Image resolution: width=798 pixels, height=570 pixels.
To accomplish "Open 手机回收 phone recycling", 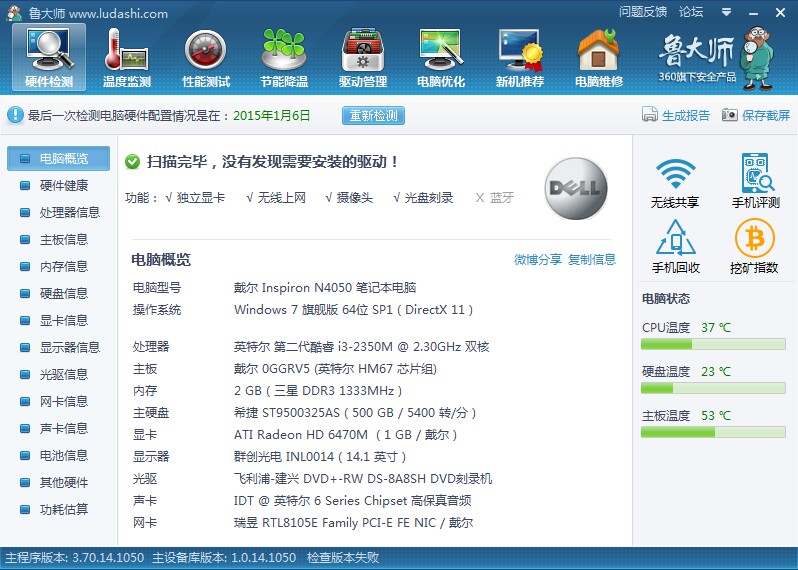I will click(x=675, y=247).
